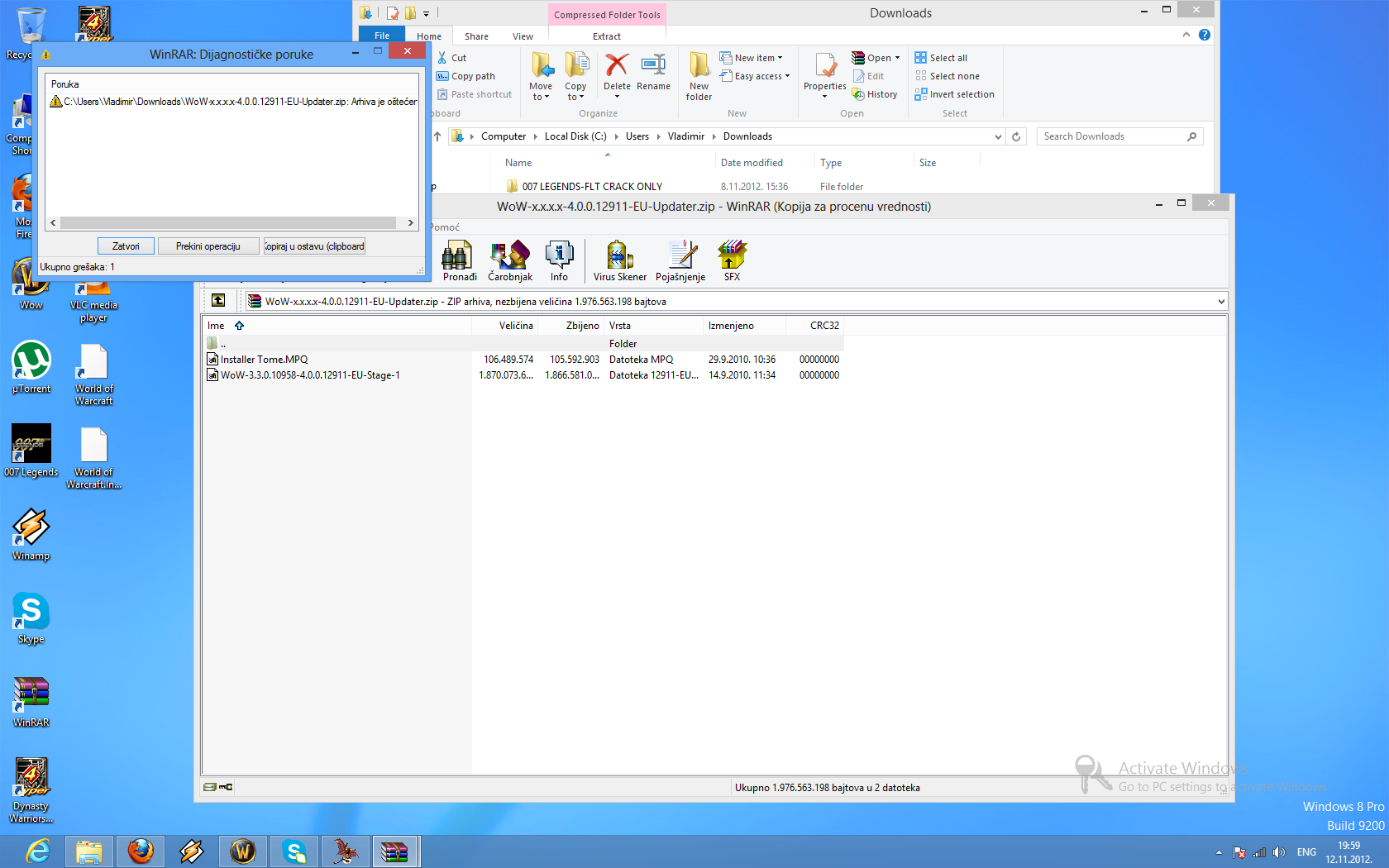Screen dimensions: 1389x868
Task: Create a New folder from Explorer ribbon
Action: coord(699,76)
